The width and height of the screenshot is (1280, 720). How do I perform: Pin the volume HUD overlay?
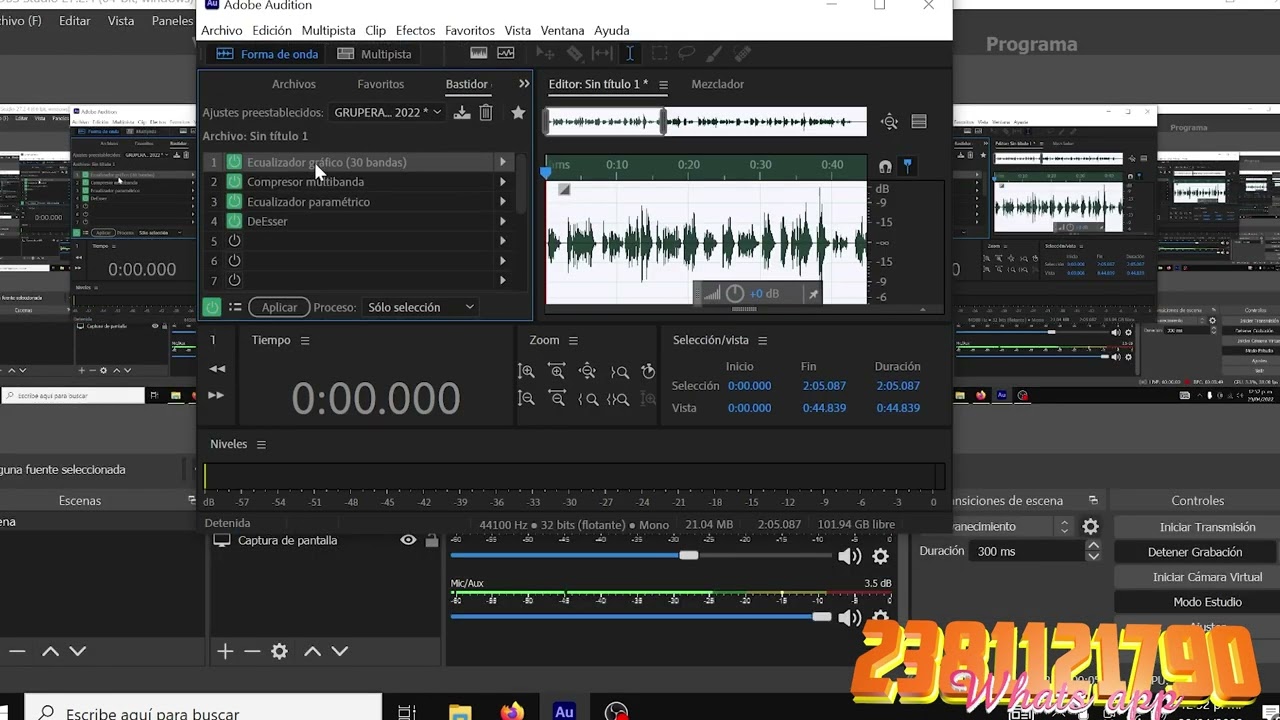(x=813, y=294)
